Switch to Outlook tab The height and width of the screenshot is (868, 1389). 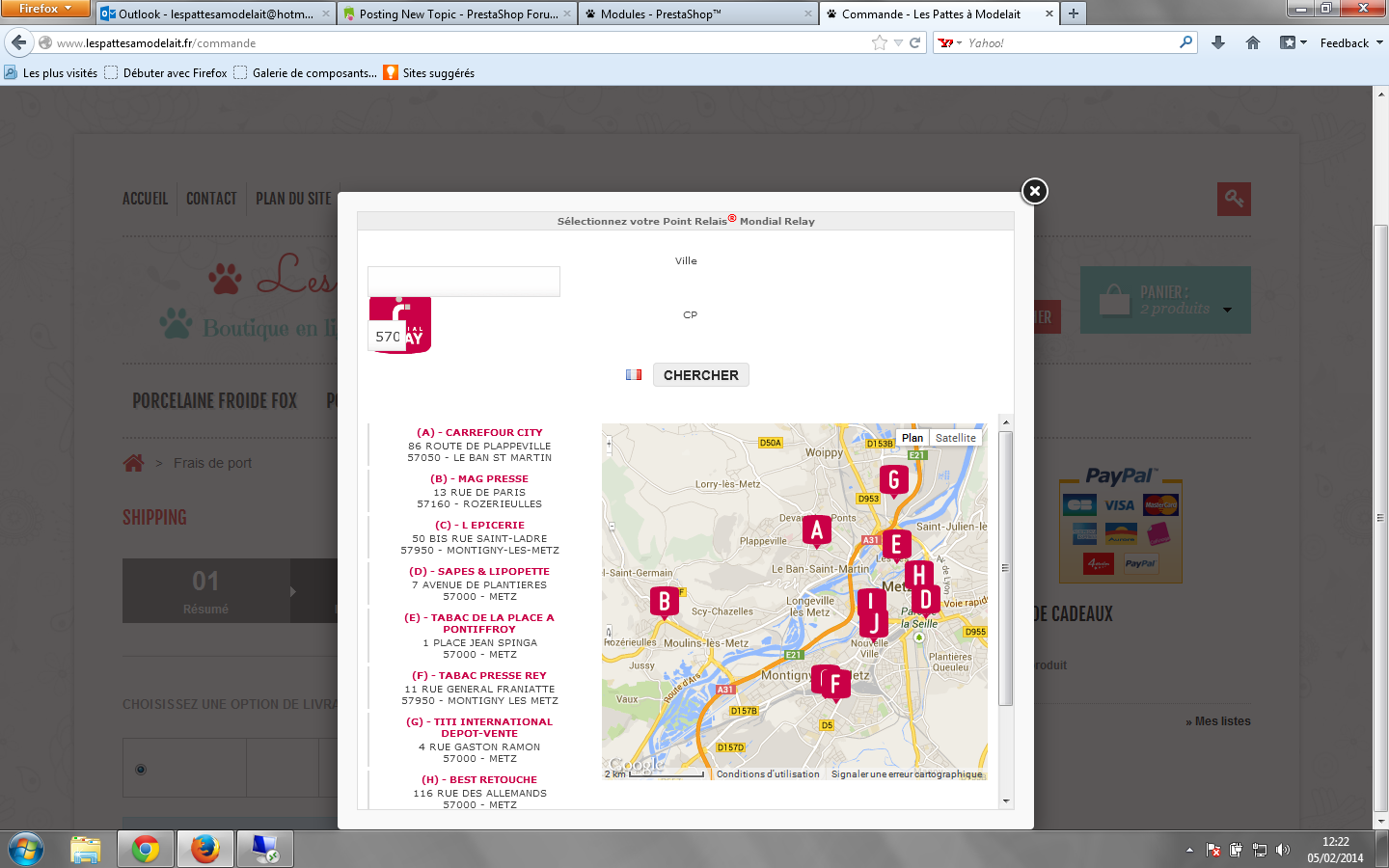point(216,14)
